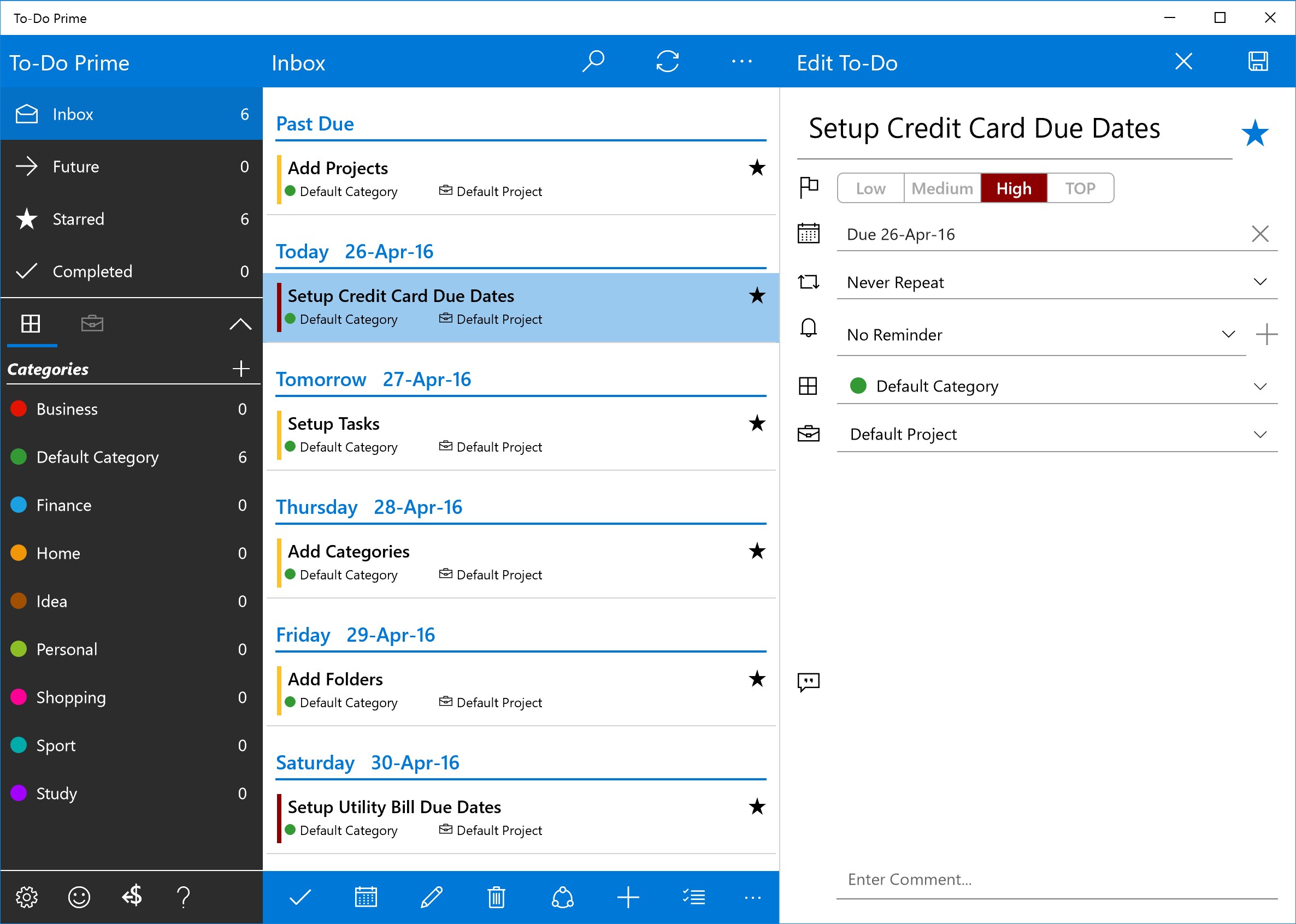Image resolution: width=1296 pixels, height=924 pixels.
Task: Open settings via the gear icon
Action: pyautogui.click(x=26, y=897)
